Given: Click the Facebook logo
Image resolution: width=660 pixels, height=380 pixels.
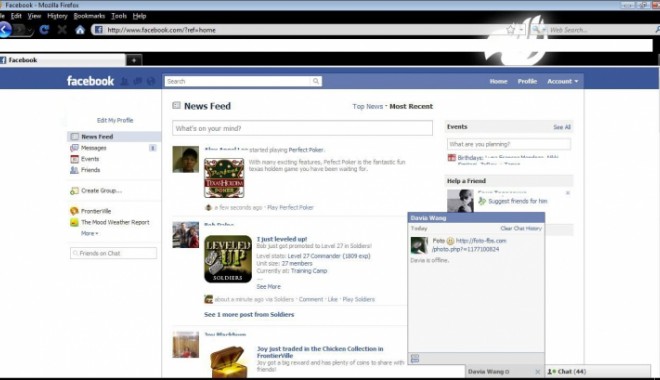Looking at the screenshot, I should [x=90, y=81].
